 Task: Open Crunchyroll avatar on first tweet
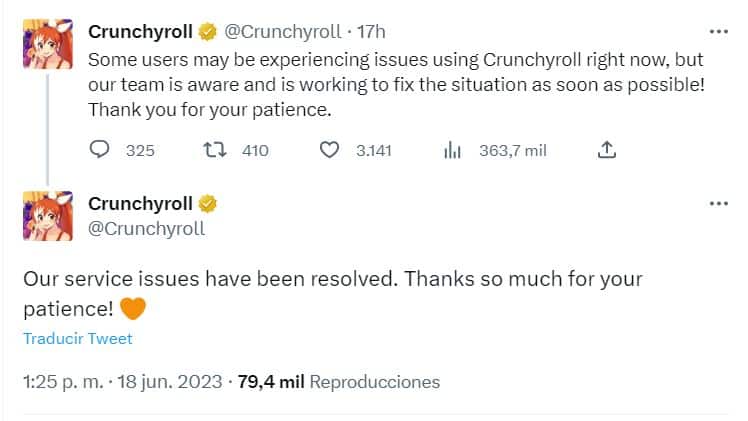coord(48,44)
